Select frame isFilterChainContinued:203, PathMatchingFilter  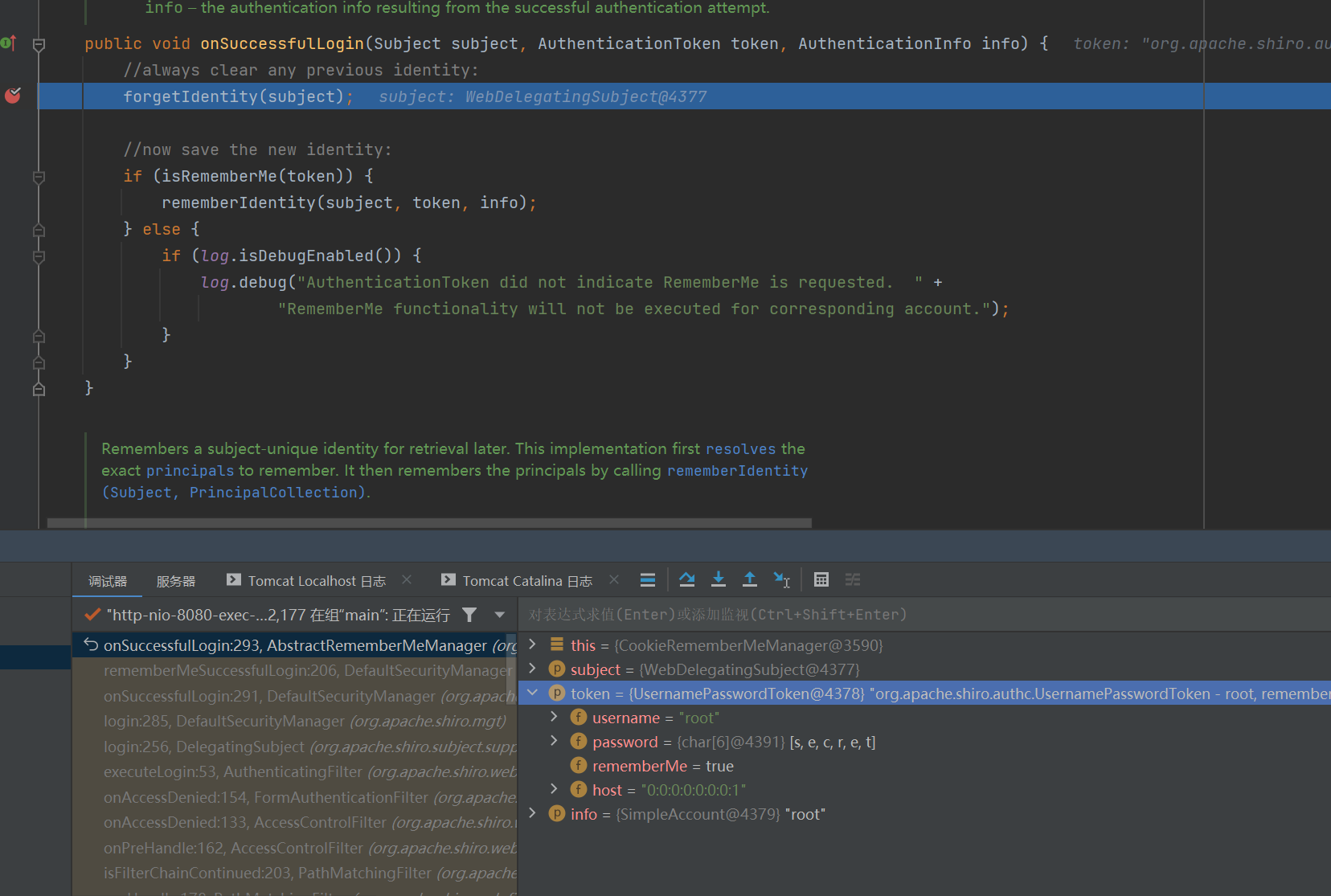[x=295, y=873]
